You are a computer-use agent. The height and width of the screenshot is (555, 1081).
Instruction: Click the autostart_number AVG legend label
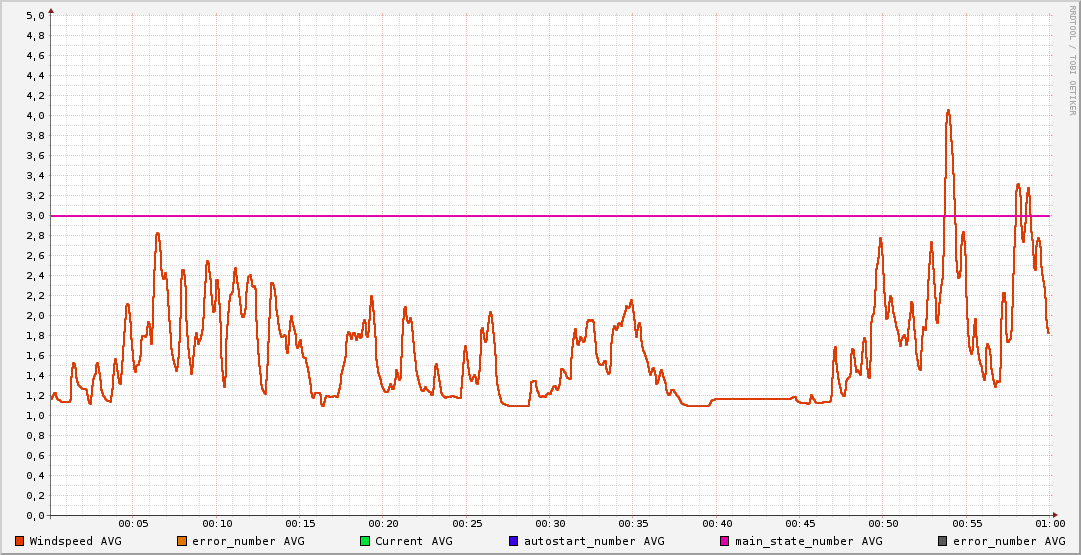click(x=594, y=541)
